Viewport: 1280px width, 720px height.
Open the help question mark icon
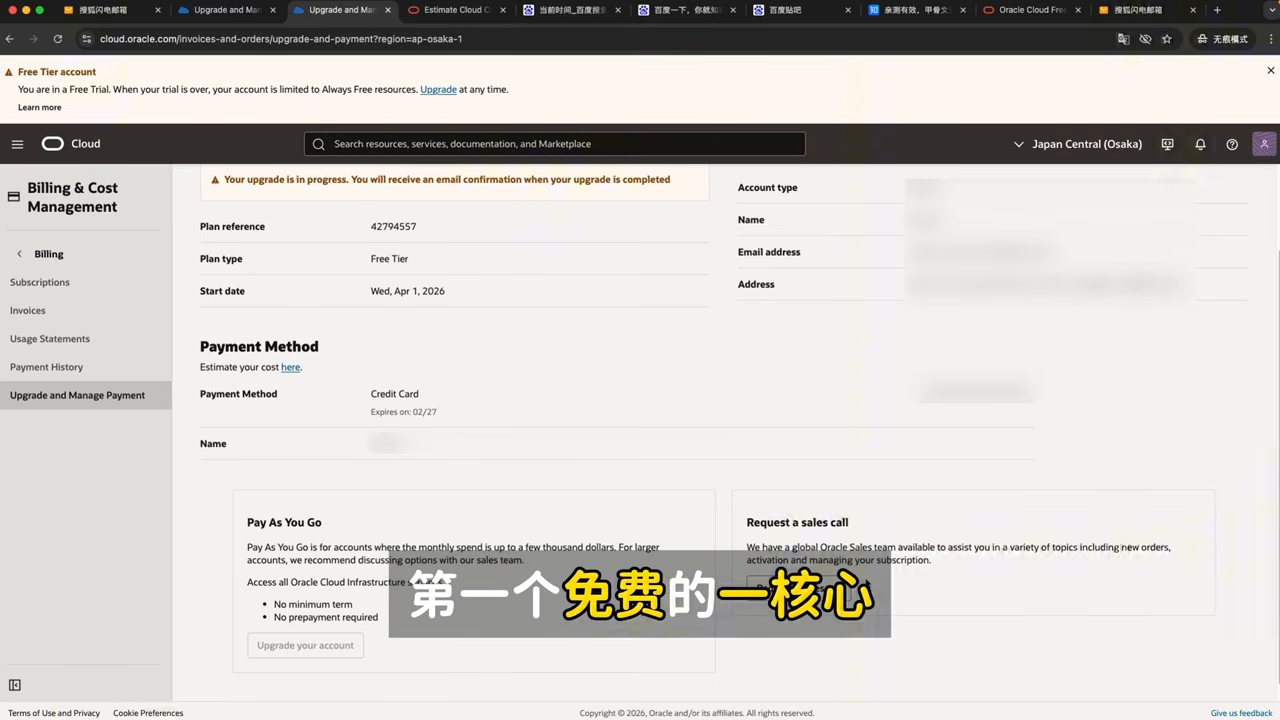(1232, 144)
